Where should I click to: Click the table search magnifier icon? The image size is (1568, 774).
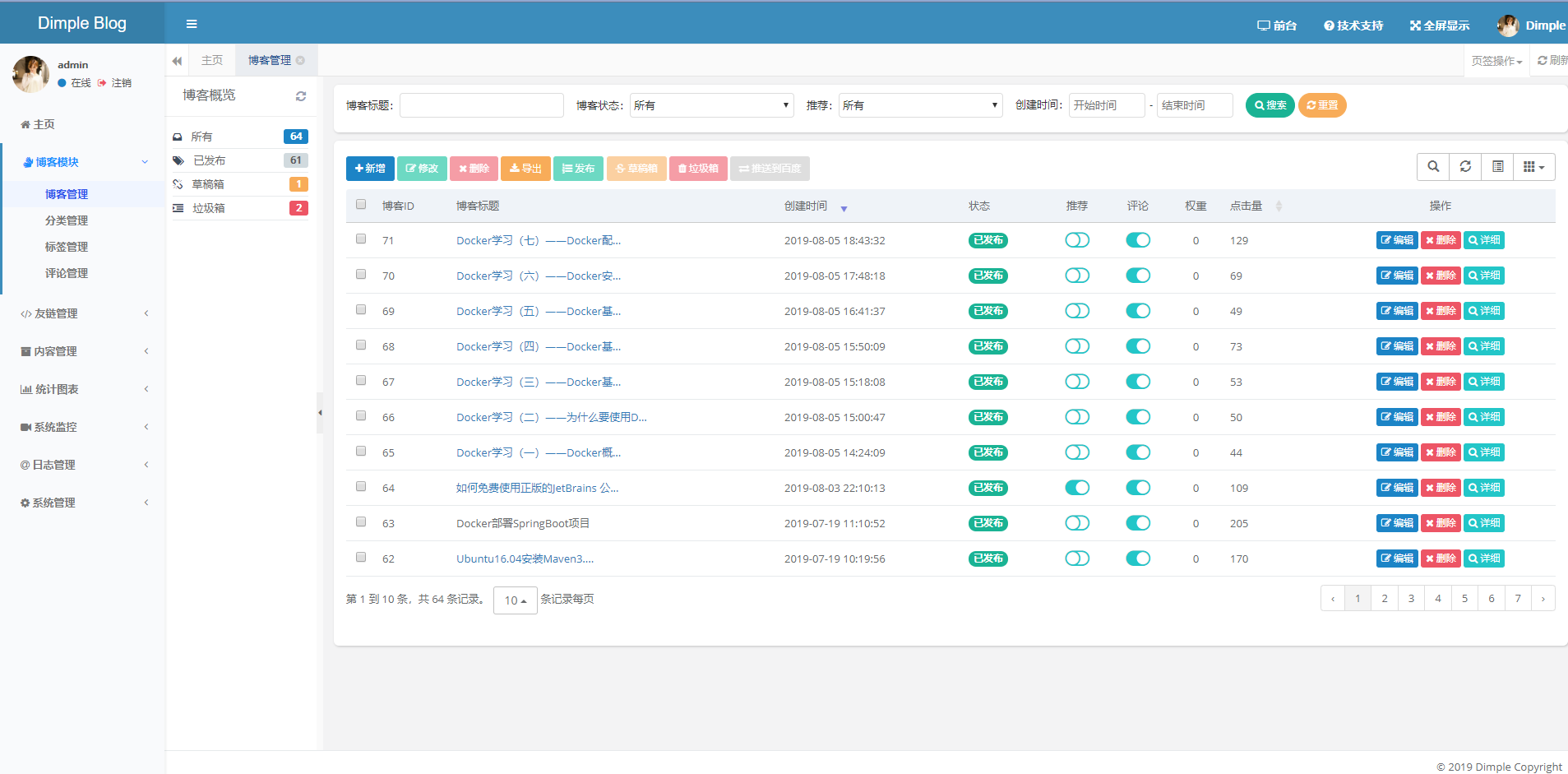click(1433, 167)
